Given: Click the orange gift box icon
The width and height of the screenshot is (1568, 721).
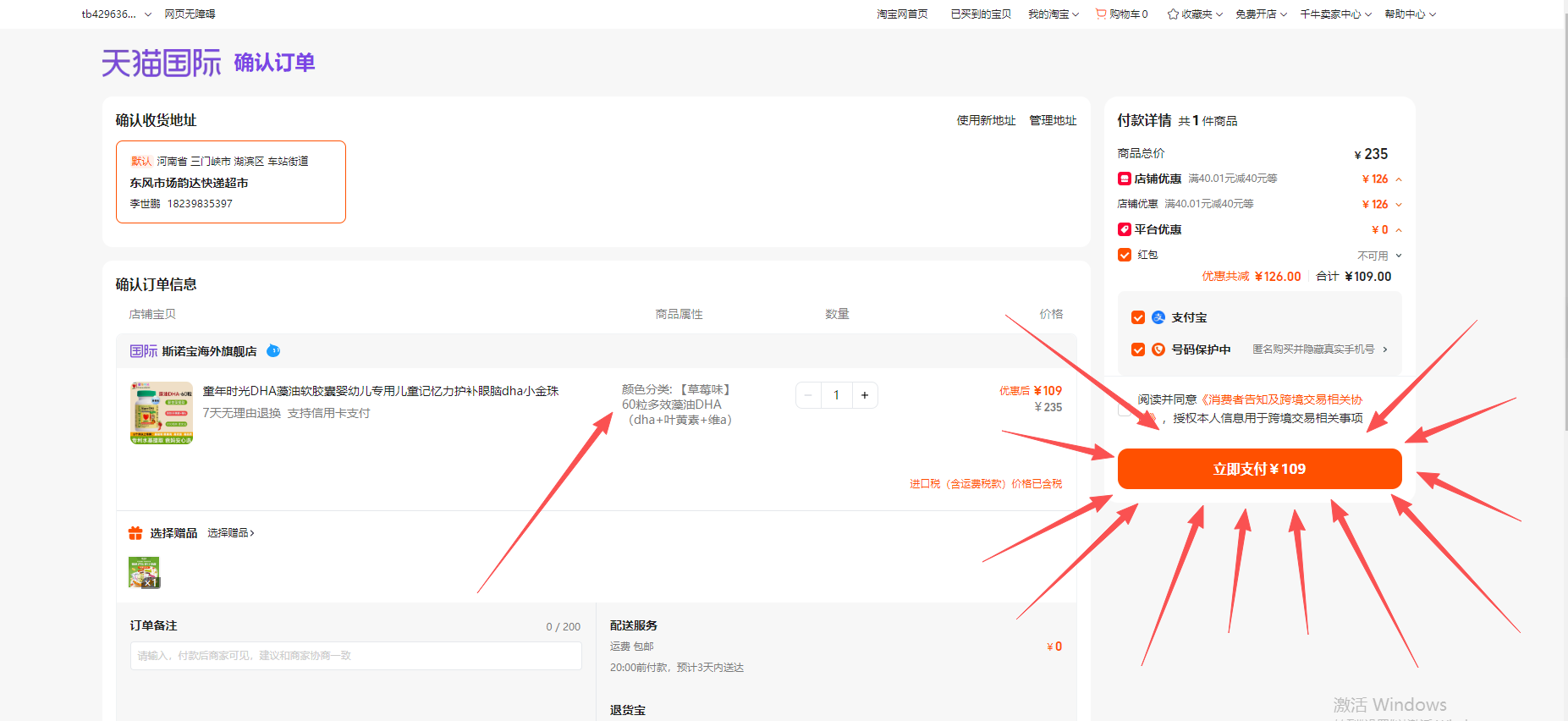Looking at the screenshot, I should coord(135,533).
